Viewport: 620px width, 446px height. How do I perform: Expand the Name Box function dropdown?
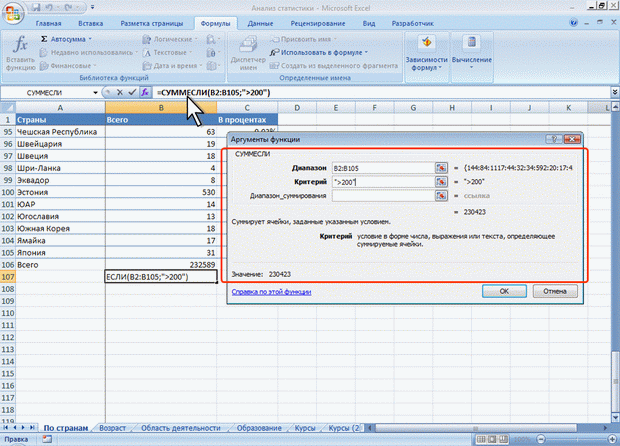pyautogui.click(x=95, y=93)
